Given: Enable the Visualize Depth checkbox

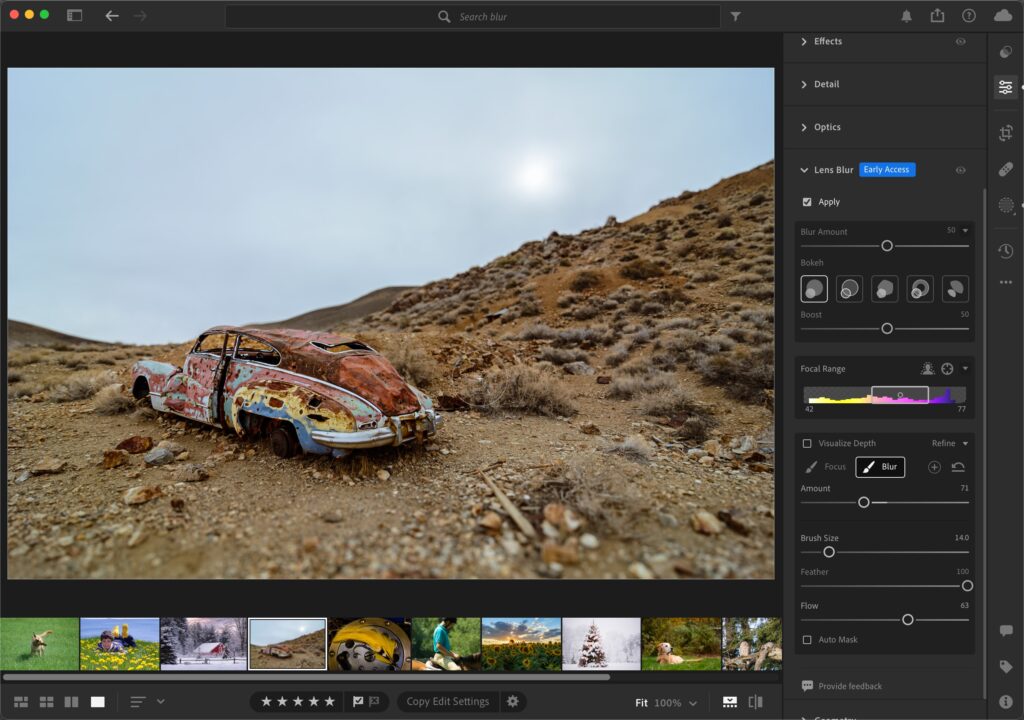Looking at the screenshot, I should 807,444.
